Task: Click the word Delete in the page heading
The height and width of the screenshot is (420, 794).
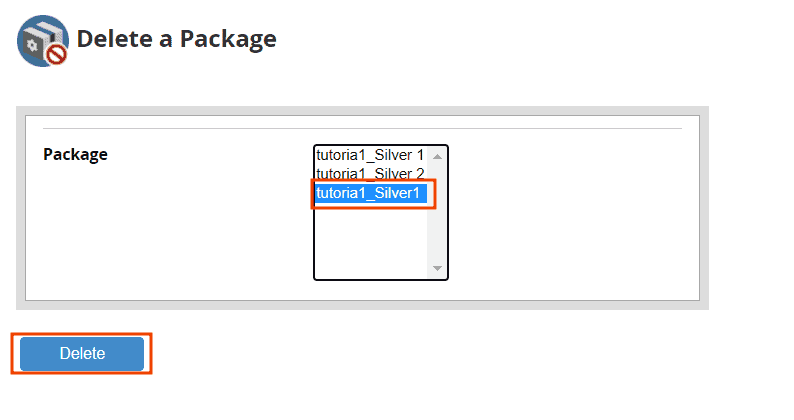Action: coord(114,39)
